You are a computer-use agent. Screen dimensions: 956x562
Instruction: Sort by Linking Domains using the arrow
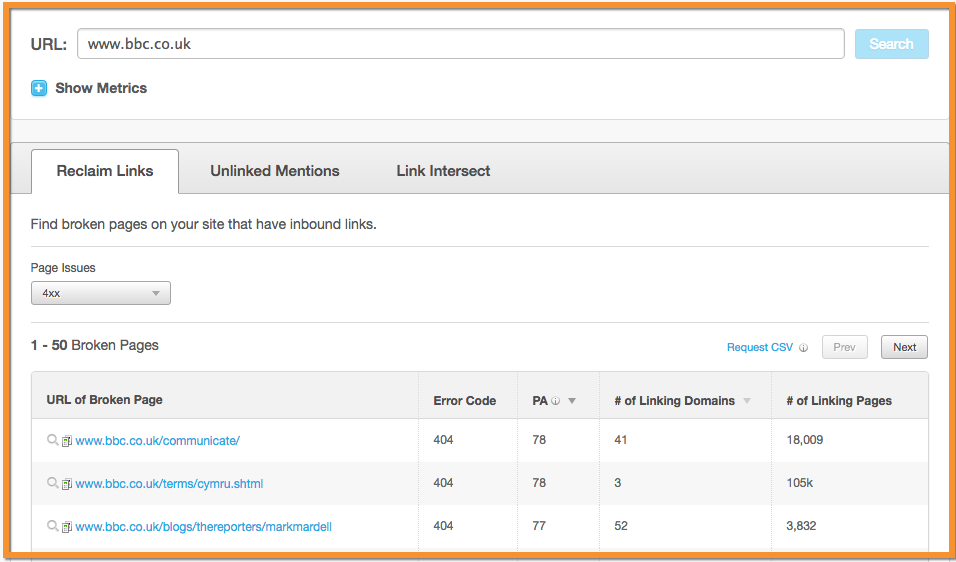[747, 401]
